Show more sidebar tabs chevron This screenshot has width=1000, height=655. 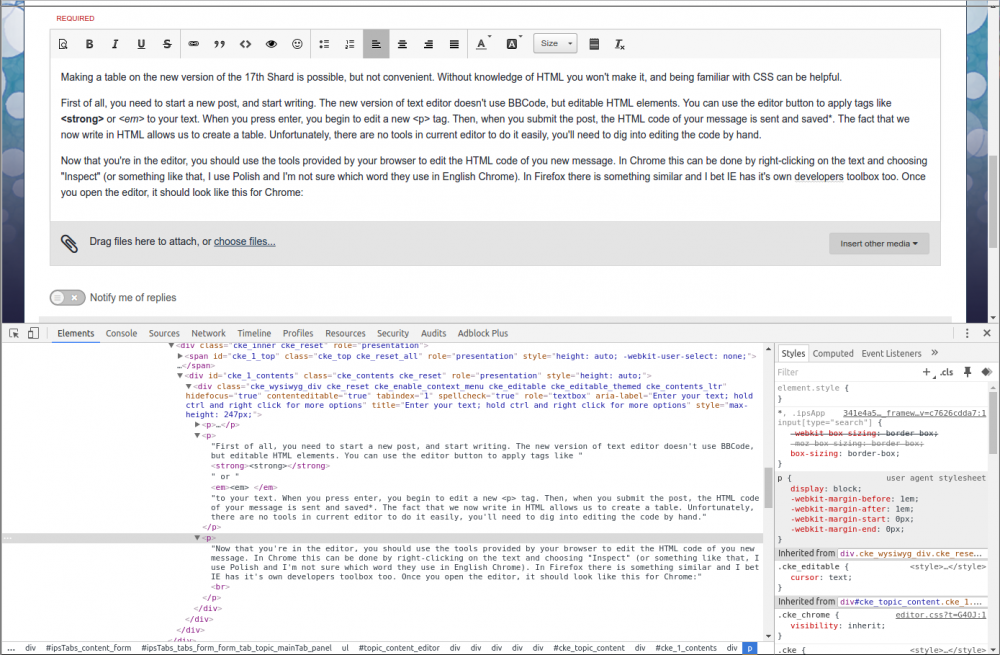pos(935,353)
